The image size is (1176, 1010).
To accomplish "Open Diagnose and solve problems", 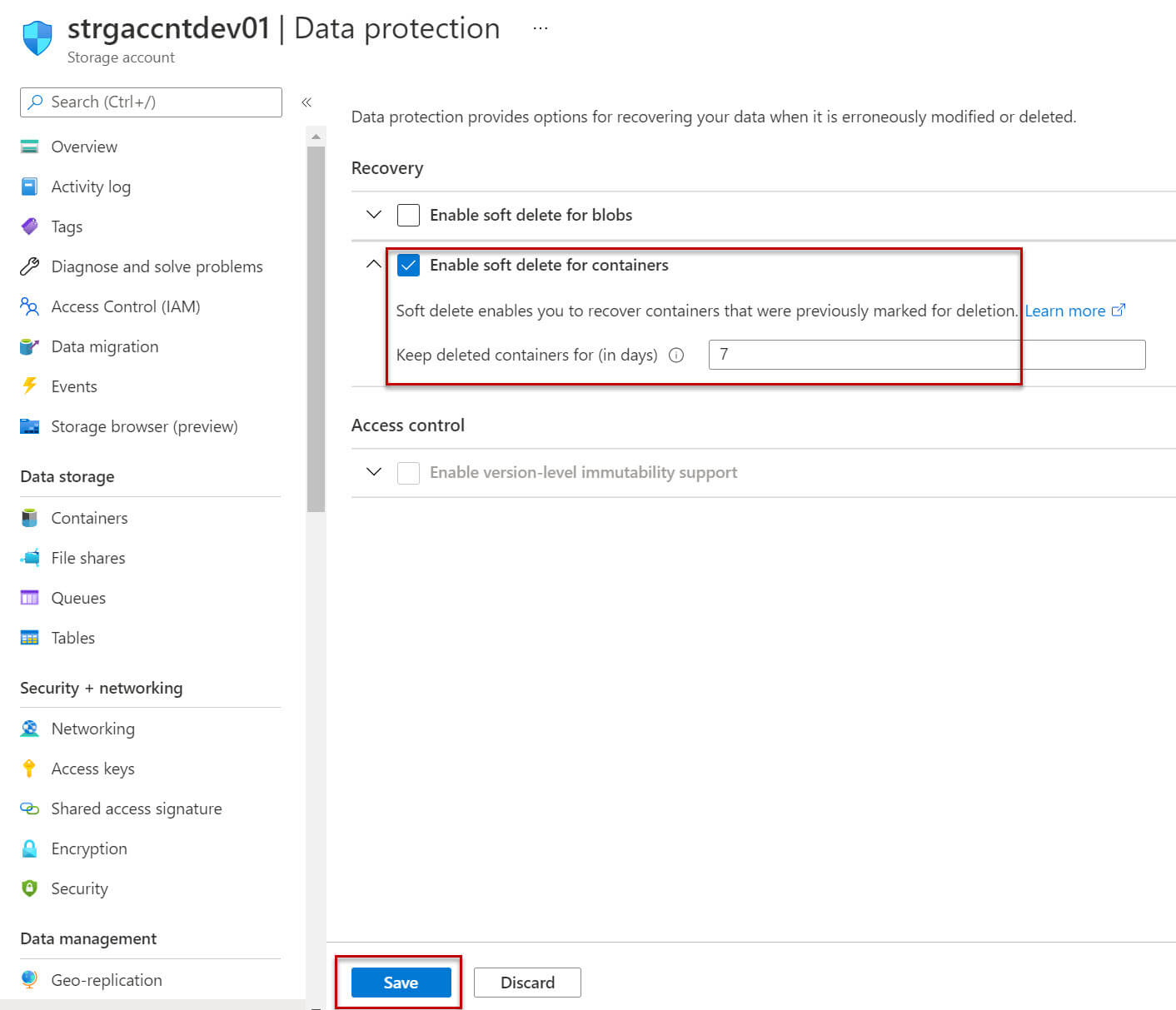I will pyautogui.click(x=157, y=266).
